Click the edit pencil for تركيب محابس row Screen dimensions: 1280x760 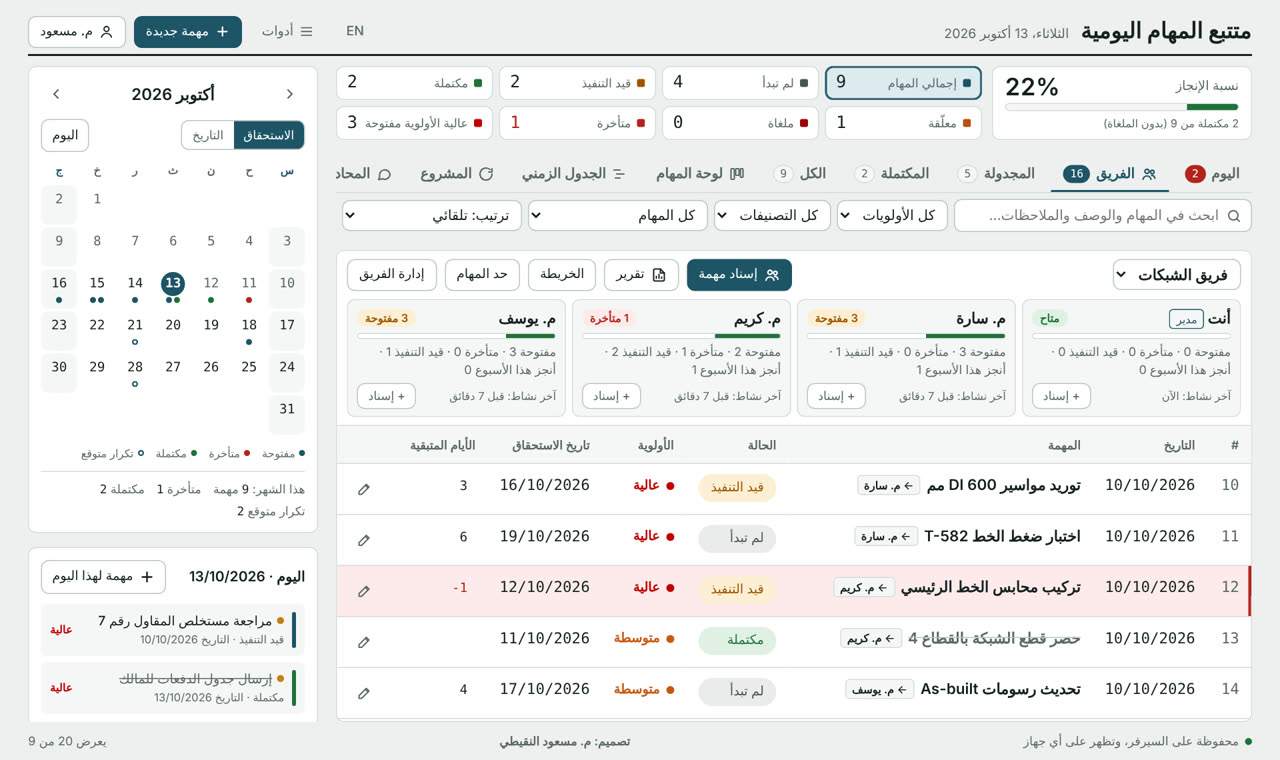364,591
